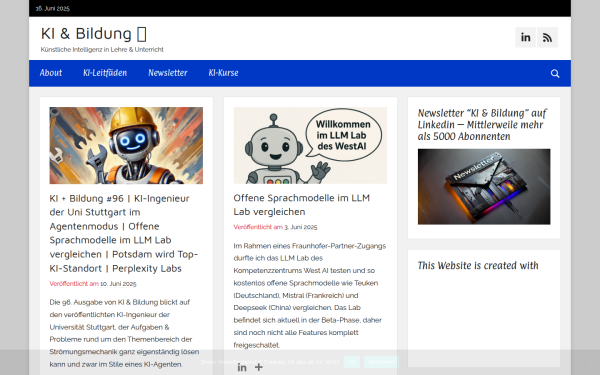This screenshot has height=375, width=600.
Task: Open the RSS feed icon
Action: point(547,37)
